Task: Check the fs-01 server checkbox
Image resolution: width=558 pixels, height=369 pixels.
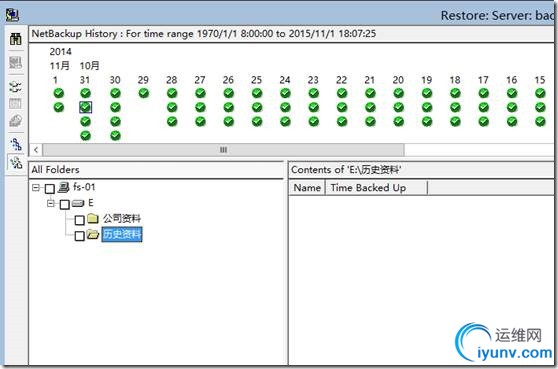Action: pyautogui.click(x=50, y=189)
